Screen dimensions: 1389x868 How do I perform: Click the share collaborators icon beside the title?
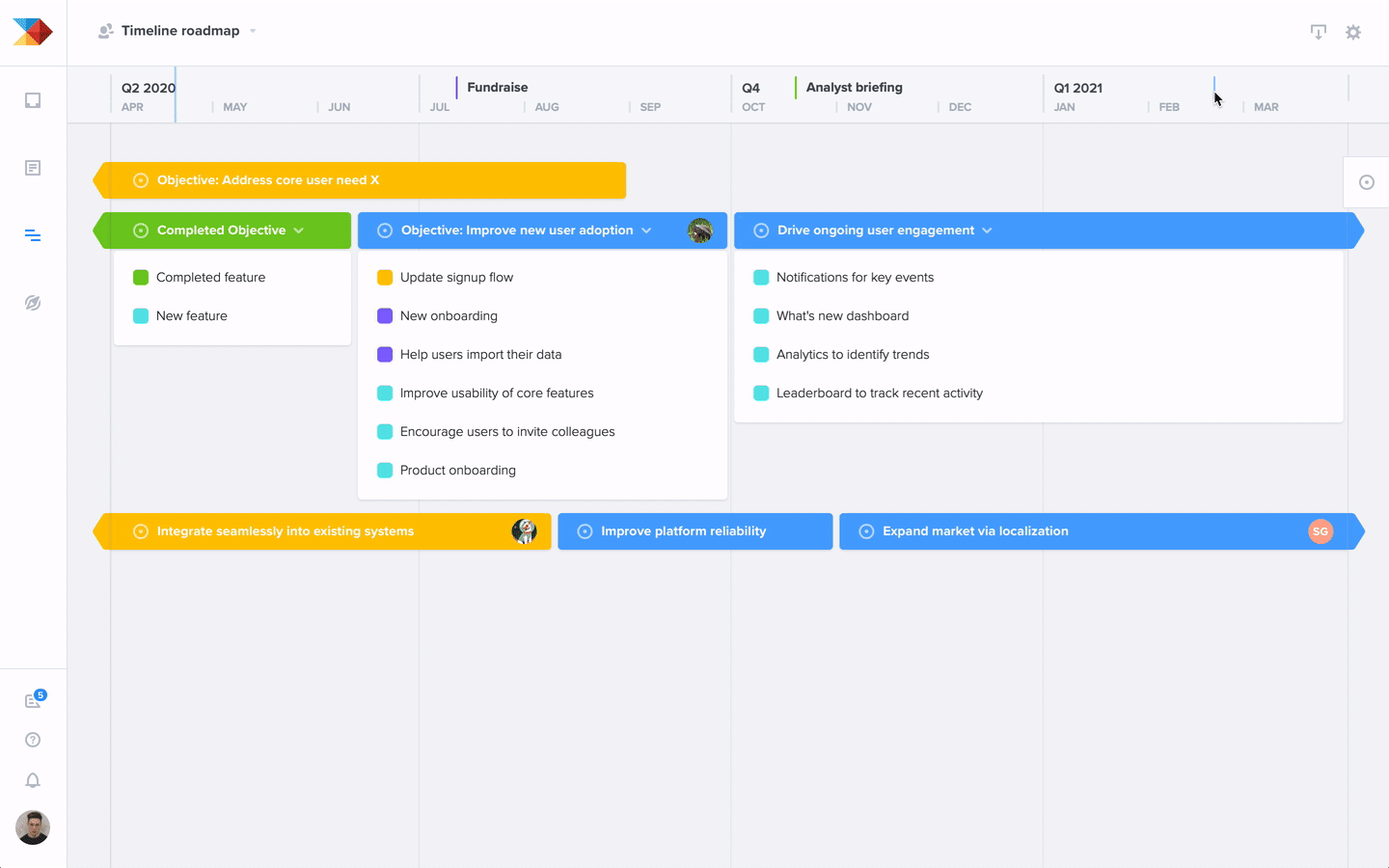pyautogui.click(x=104, y=30)
